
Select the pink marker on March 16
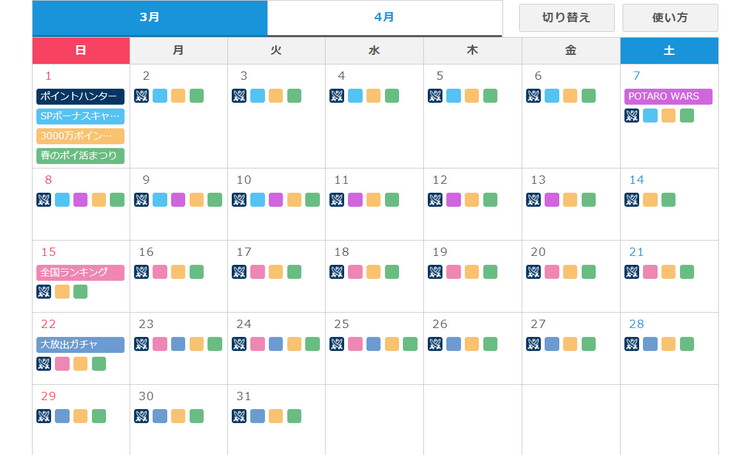pos(160,272)
